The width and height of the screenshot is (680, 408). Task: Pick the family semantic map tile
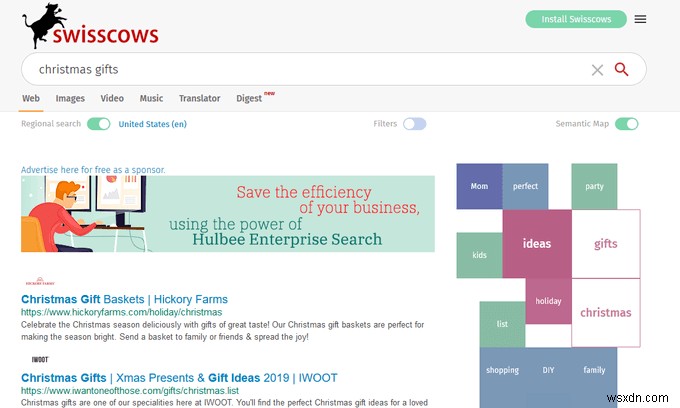point(594,370)
